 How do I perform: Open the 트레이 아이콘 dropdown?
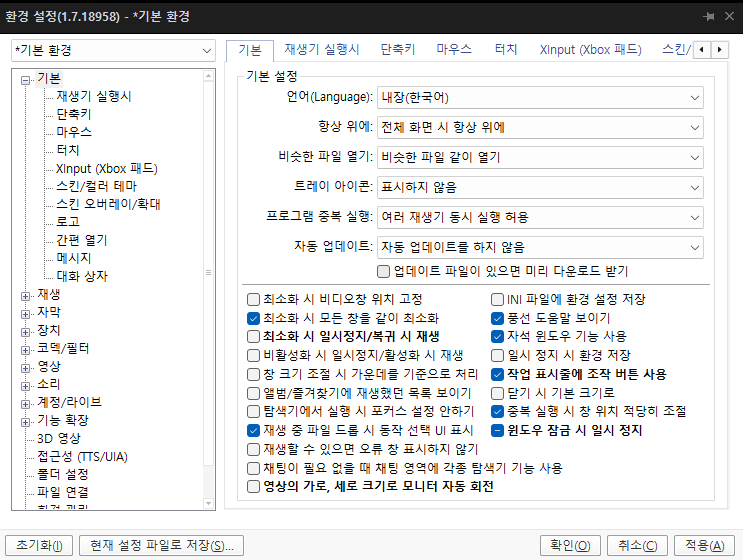[x=540, y=188]
